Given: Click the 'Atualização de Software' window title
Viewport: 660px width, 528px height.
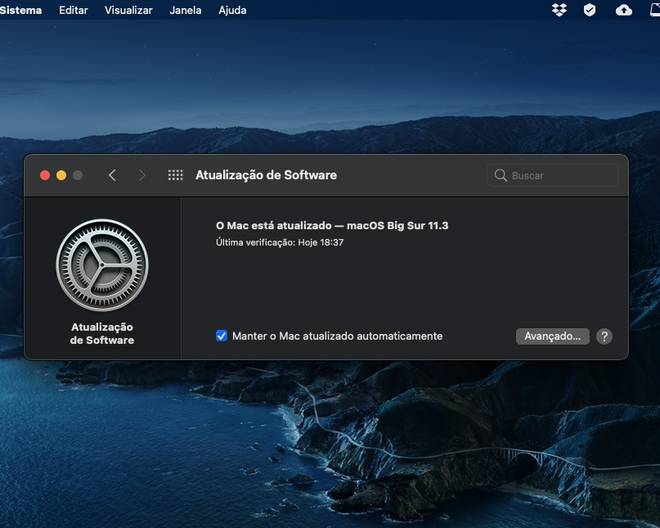Looking at the screenshot, I should coord(266,175).
